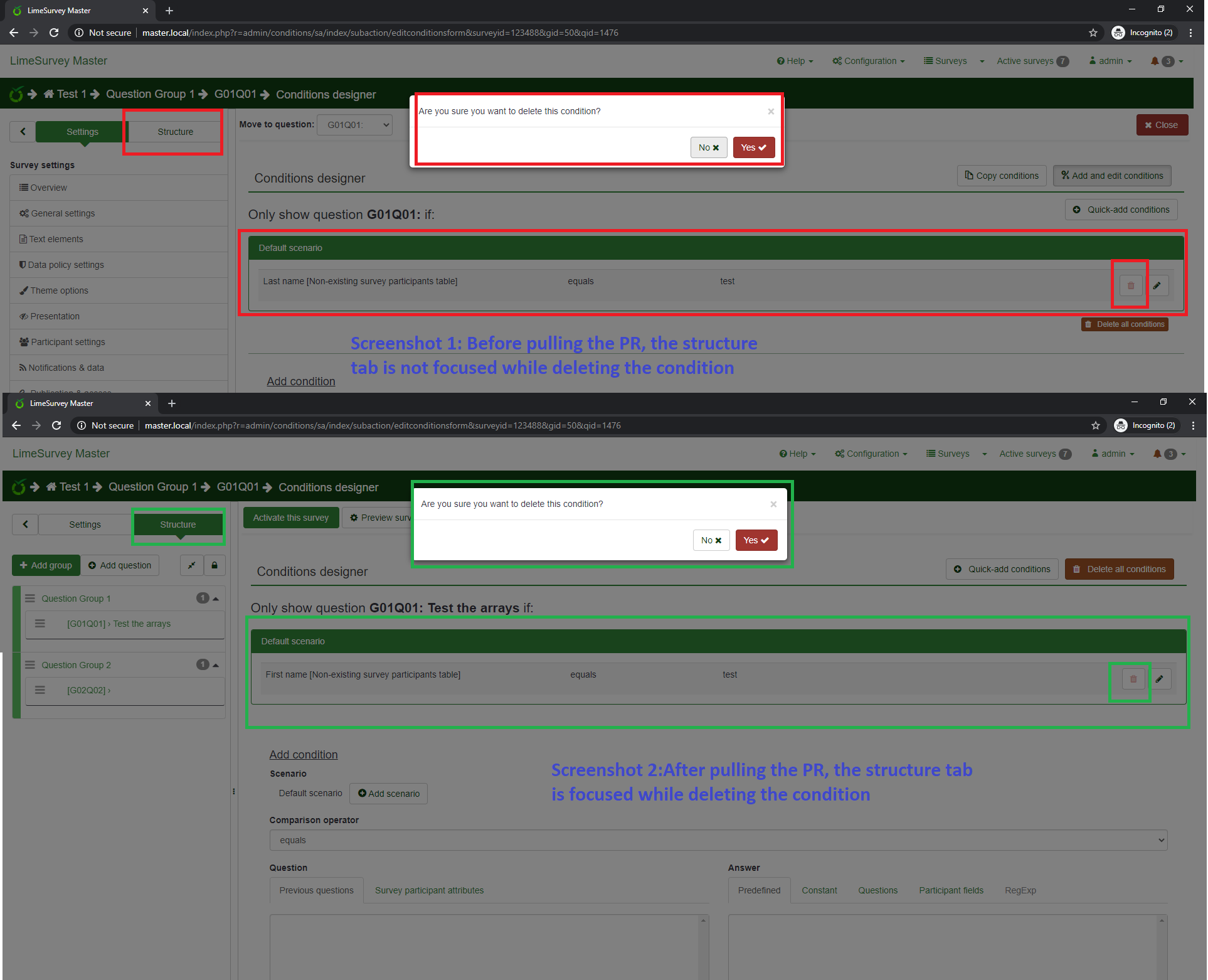
Task: Collapse Question Group 2 in structure tree
Action: pyautogui.click(x=216, y=665)
